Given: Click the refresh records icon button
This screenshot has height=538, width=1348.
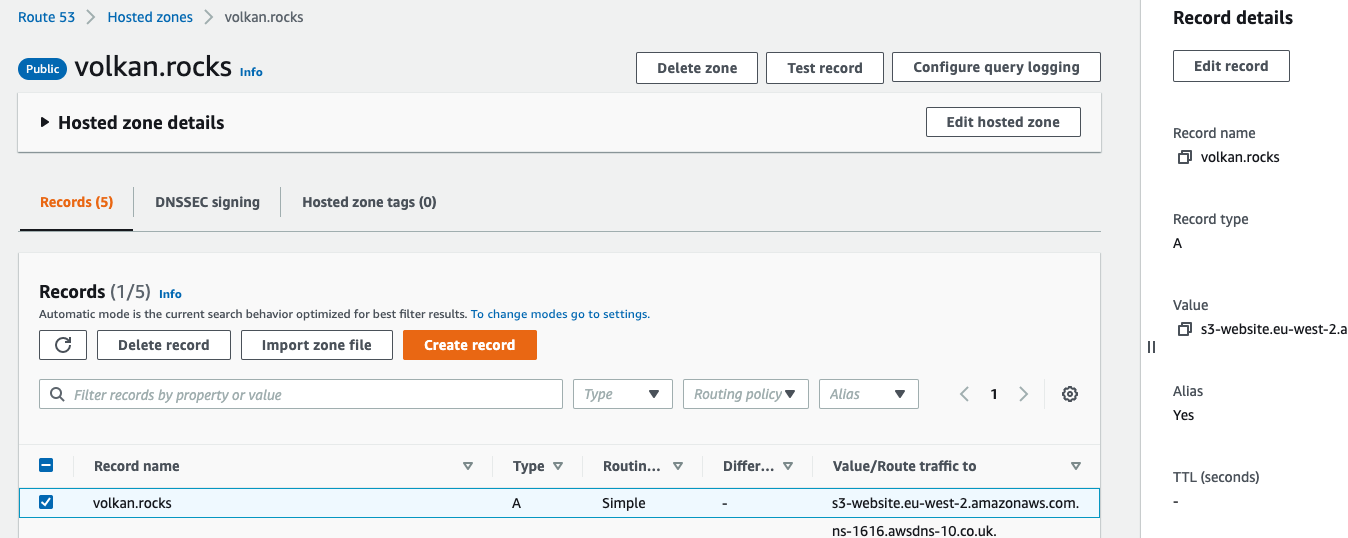Looking at the screenshot, I should [x=63, y=345].
